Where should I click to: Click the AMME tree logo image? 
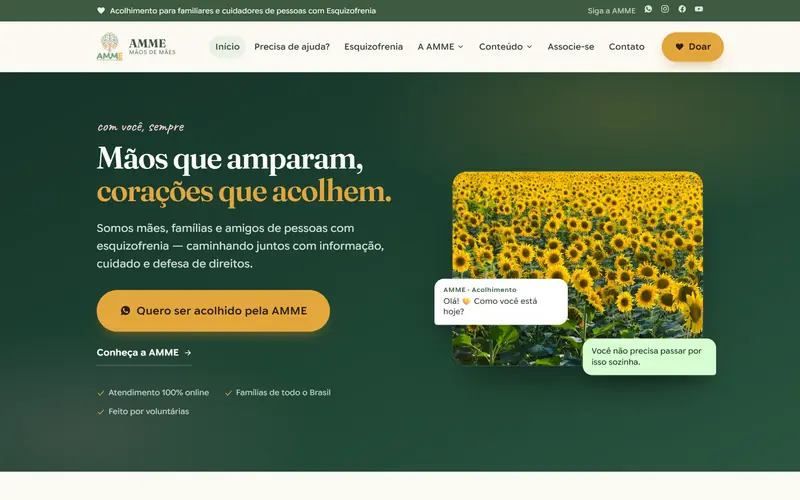pos(109,46)
